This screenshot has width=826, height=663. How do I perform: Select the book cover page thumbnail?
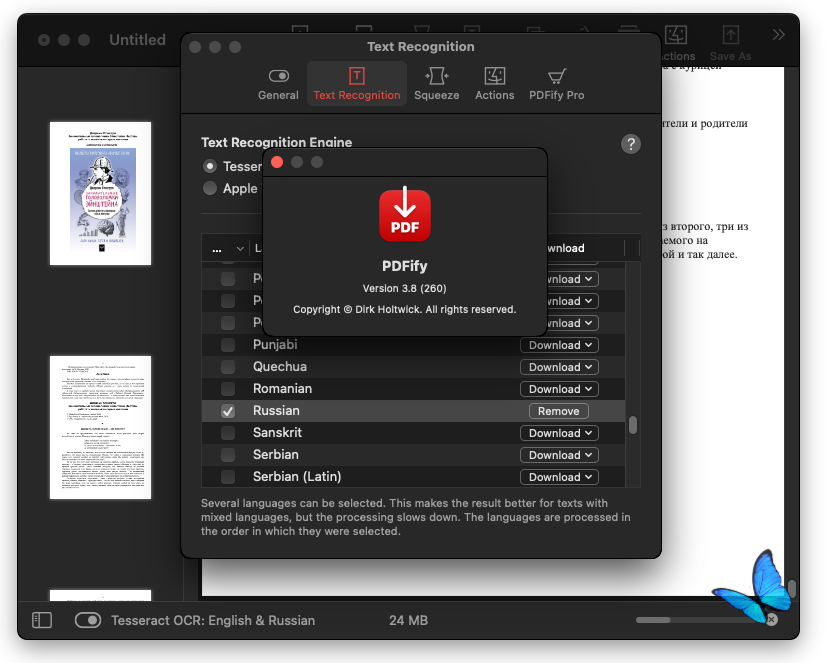[x=100, y=193]
